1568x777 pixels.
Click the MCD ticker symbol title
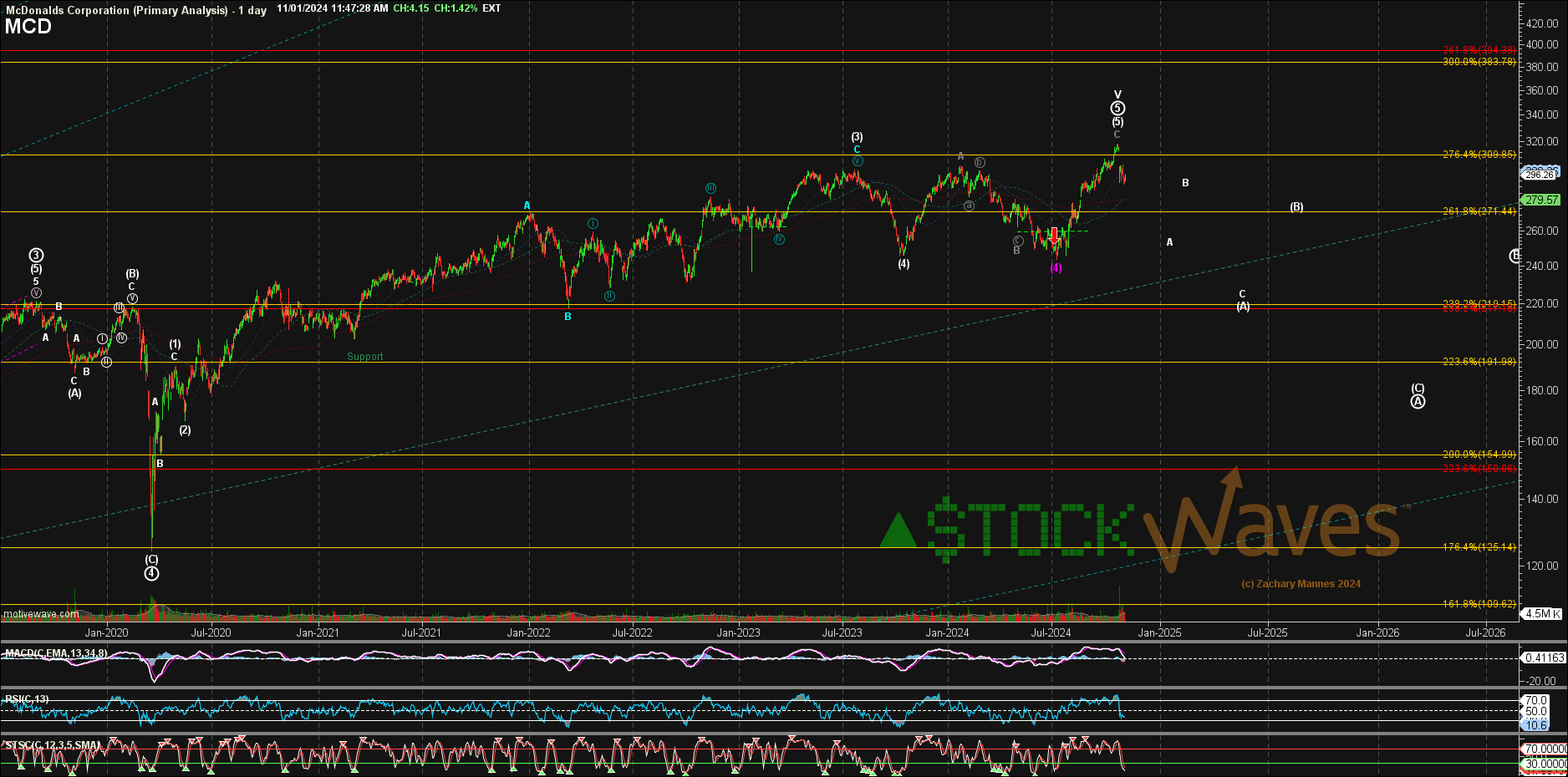point(28,27)
